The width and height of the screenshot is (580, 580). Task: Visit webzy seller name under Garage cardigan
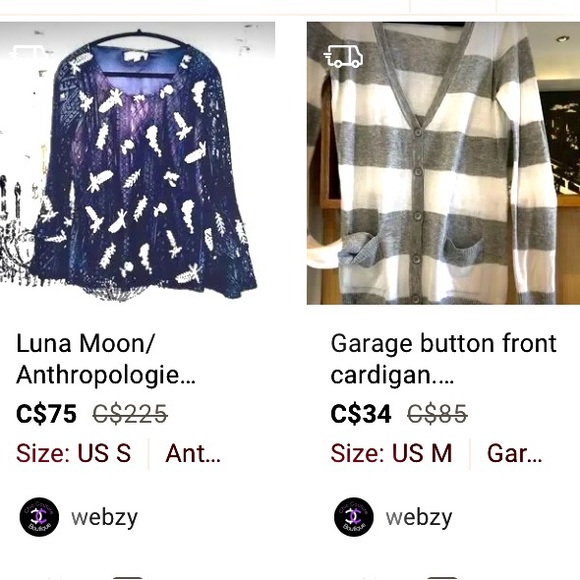pyautogui.click(x=419, y=517)
